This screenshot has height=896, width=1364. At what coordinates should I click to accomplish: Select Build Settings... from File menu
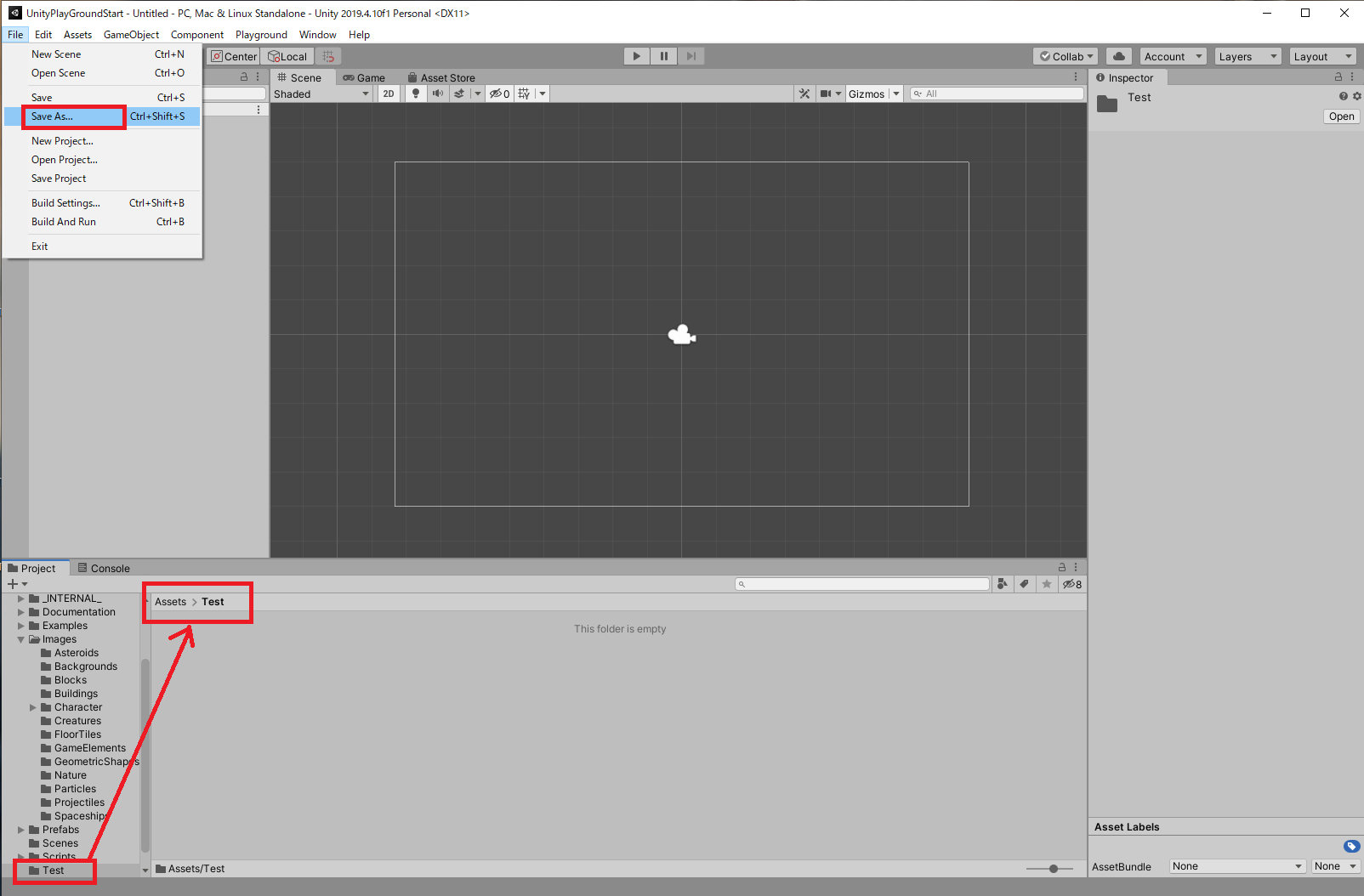coord(102,203)
